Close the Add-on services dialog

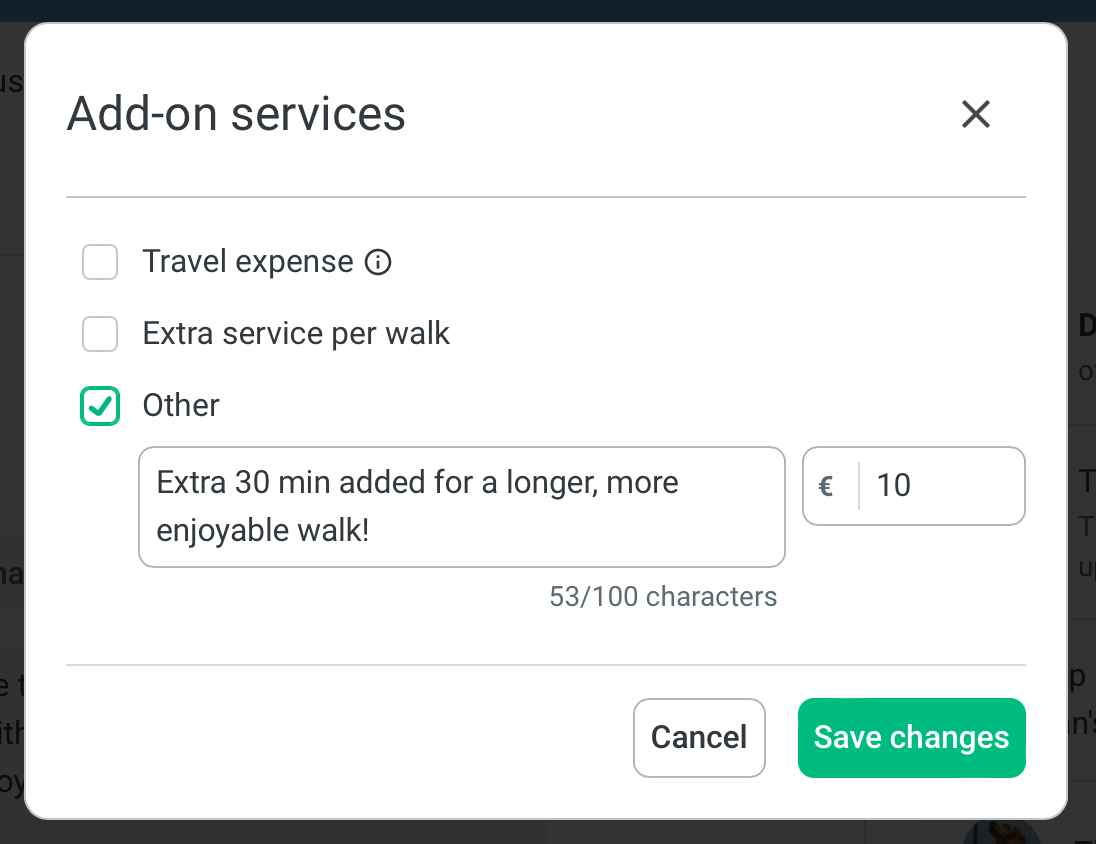[975, 114]
